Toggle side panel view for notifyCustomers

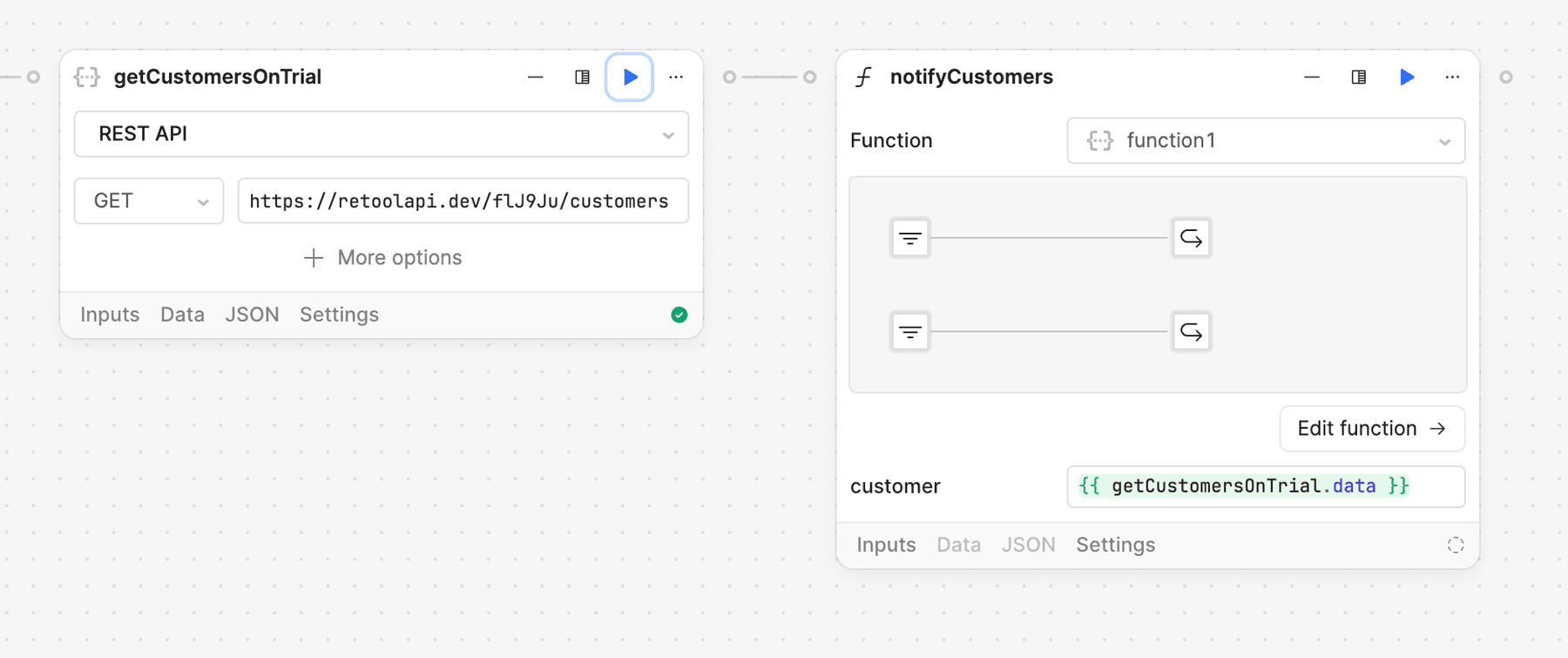[1358, 78]
